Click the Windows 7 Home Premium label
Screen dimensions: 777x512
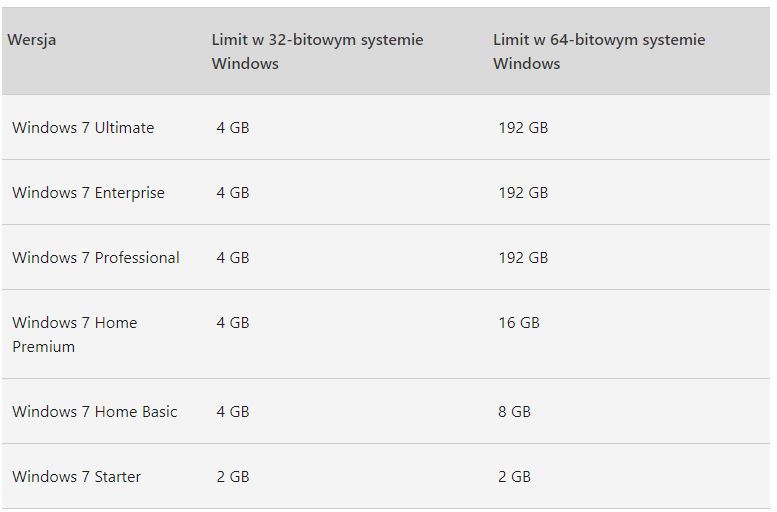tap(75, 335)
